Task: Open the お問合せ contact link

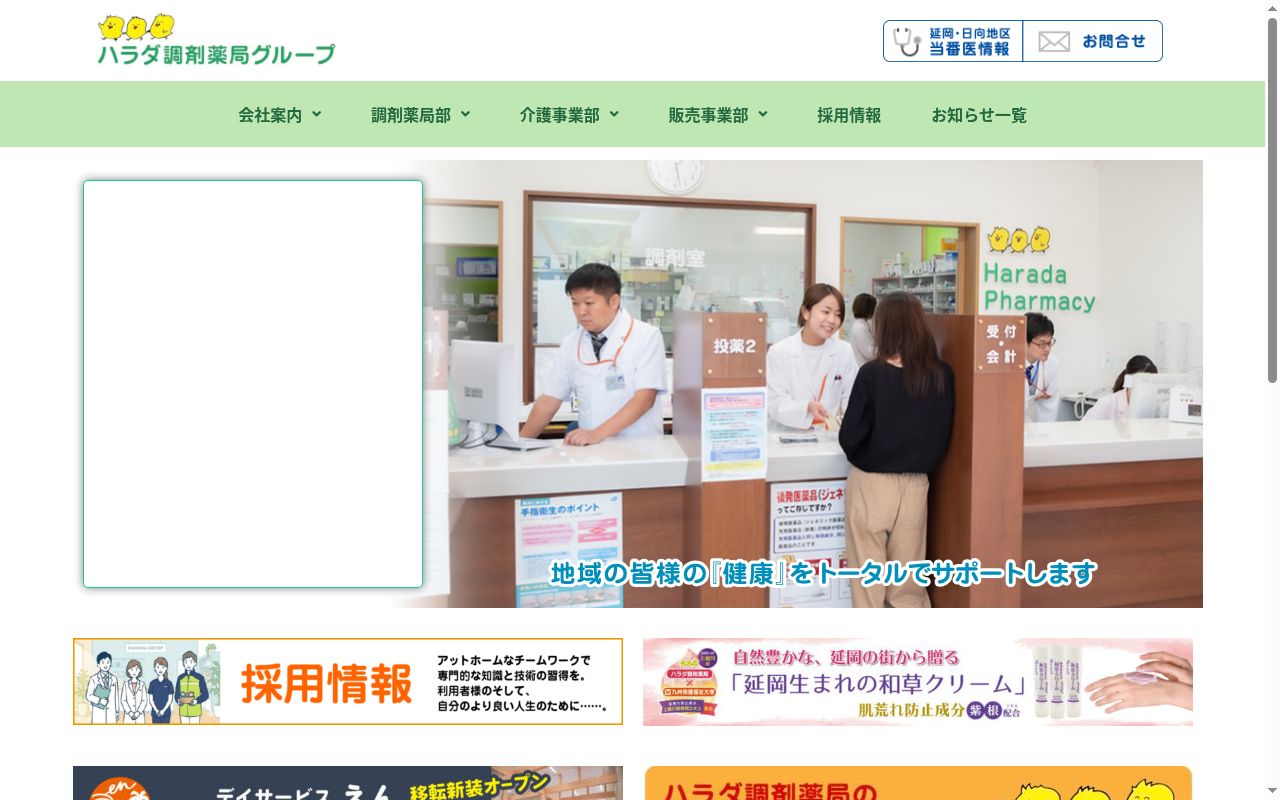Action: coord(1092,41)
